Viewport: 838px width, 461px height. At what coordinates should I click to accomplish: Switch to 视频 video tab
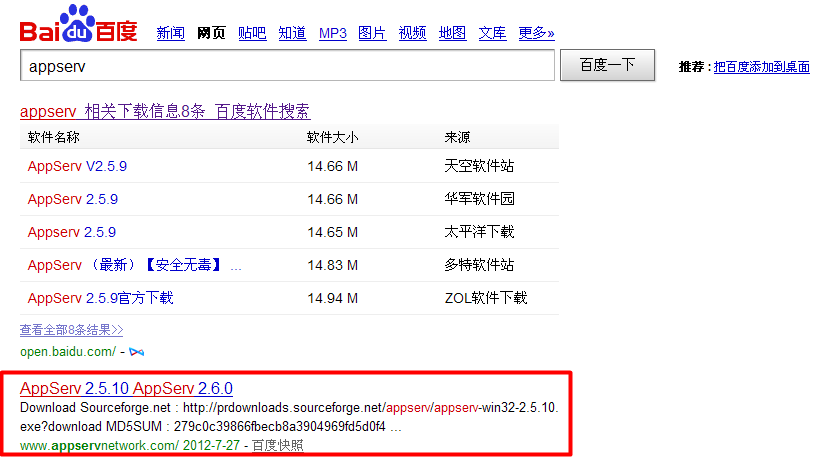pyautogui.click(x=413, y=33)
